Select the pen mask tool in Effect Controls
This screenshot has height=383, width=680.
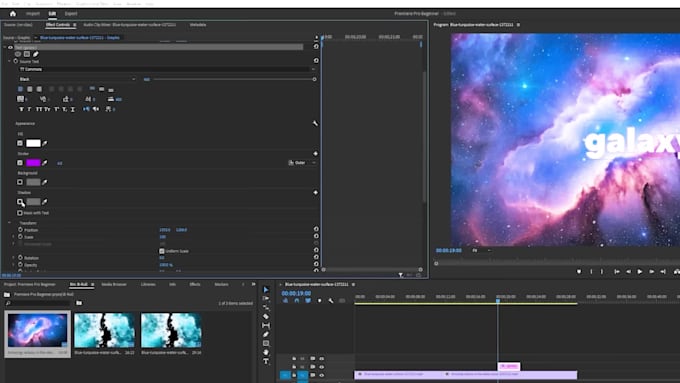(36, 54)
